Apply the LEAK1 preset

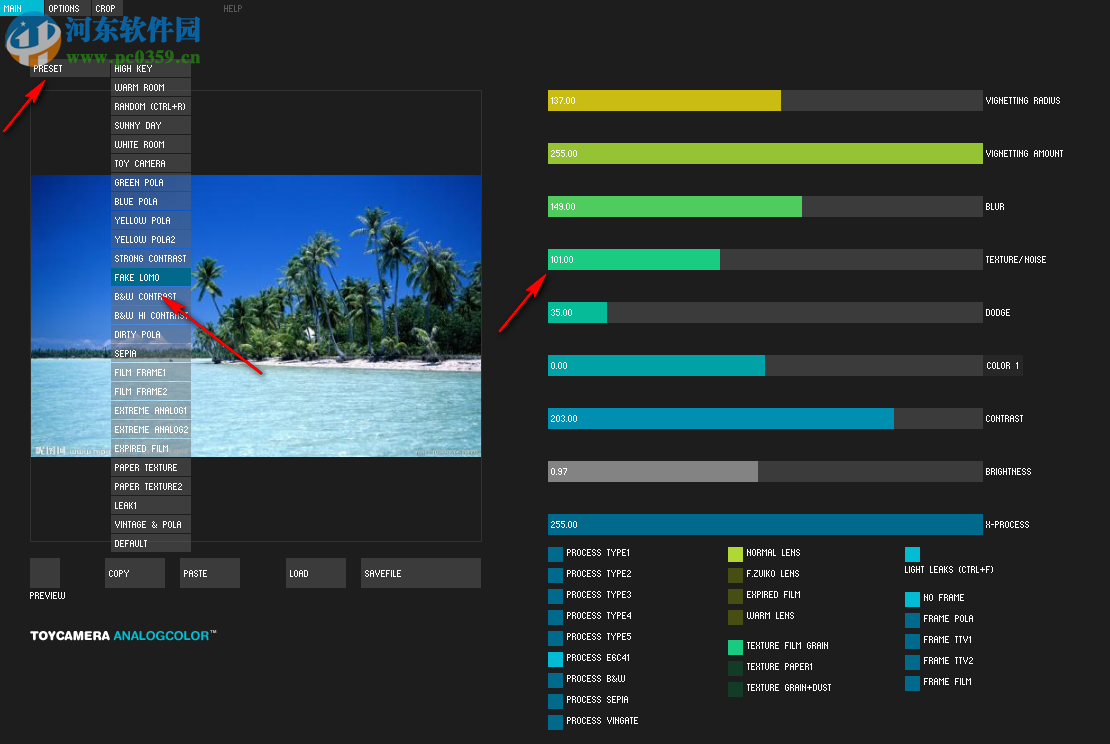point(151,506)
